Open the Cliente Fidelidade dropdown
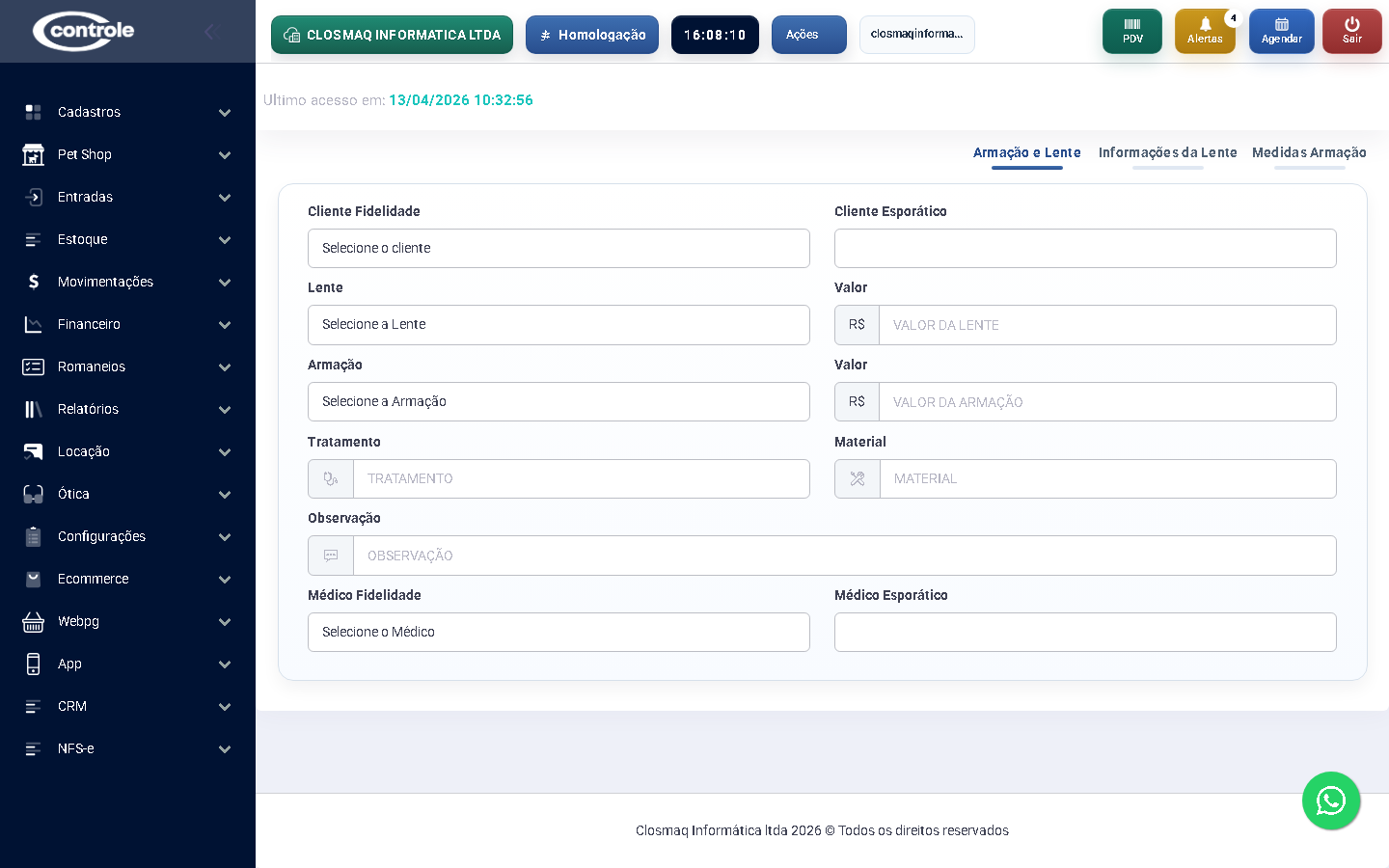This screenshot has width=1389, height=868. click(x=558, y=248)
